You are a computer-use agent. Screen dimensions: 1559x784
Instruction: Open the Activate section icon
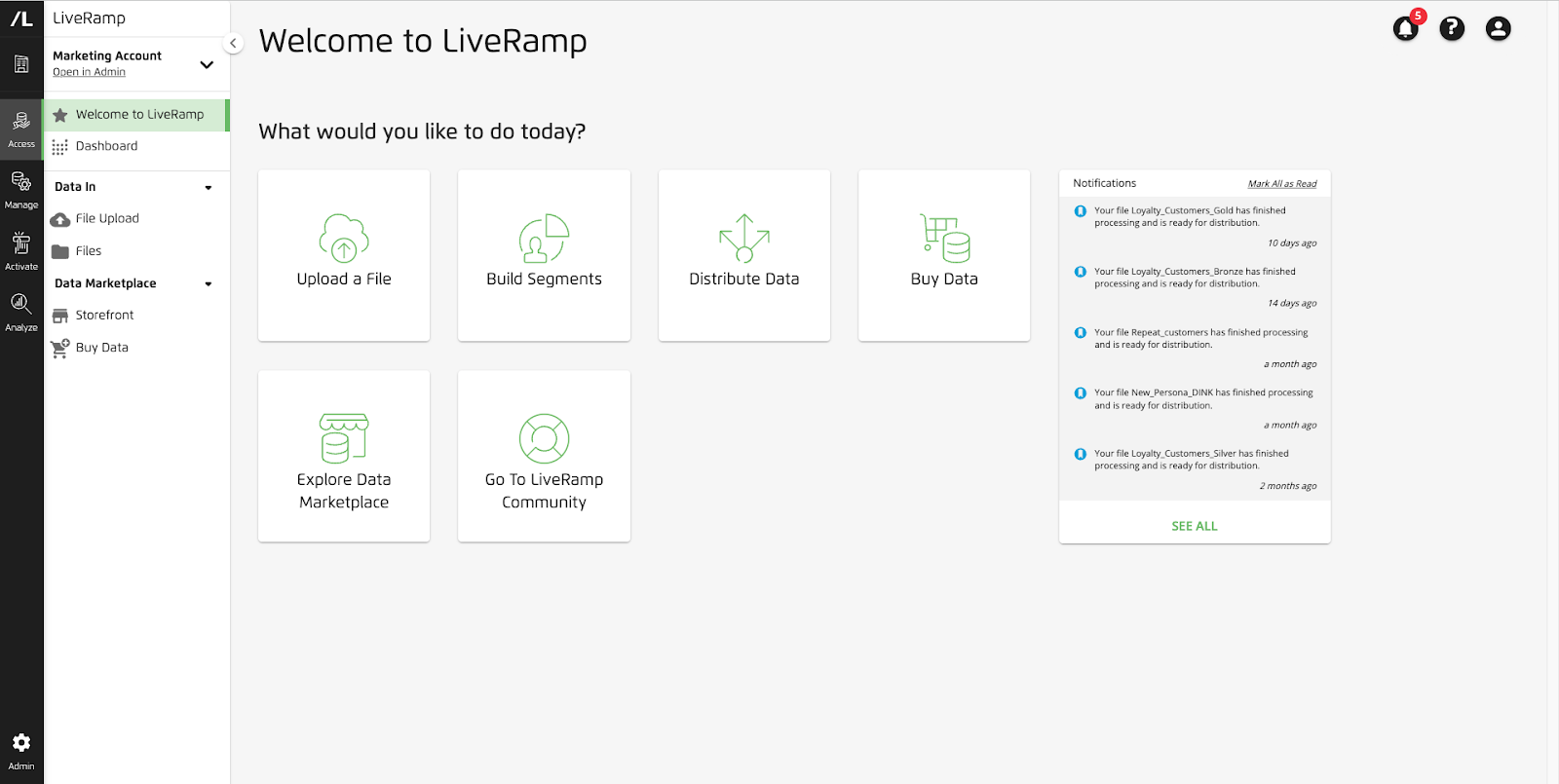(x=21, y=251)
